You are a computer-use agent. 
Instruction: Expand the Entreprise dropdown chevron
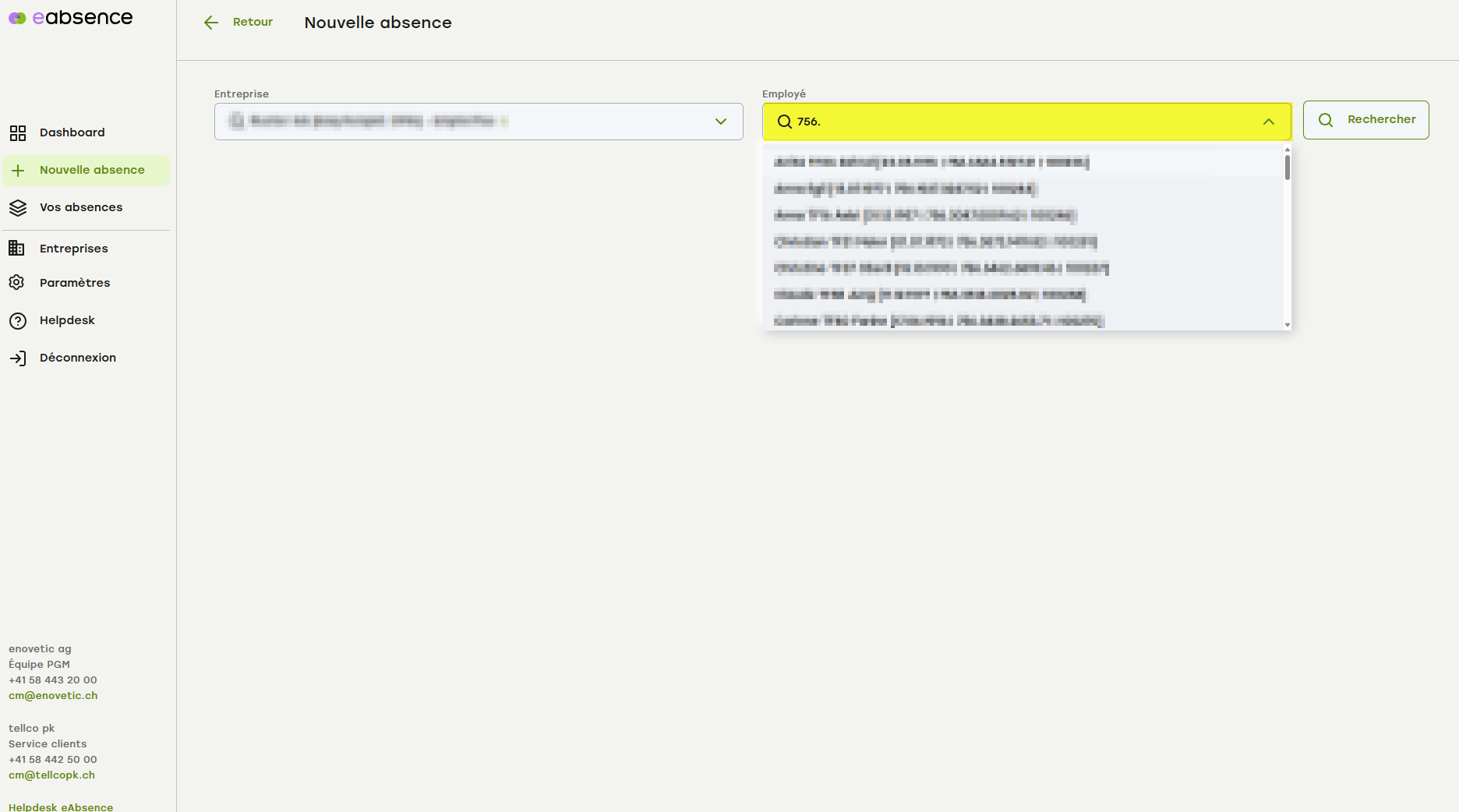click(x=721, y=122)
